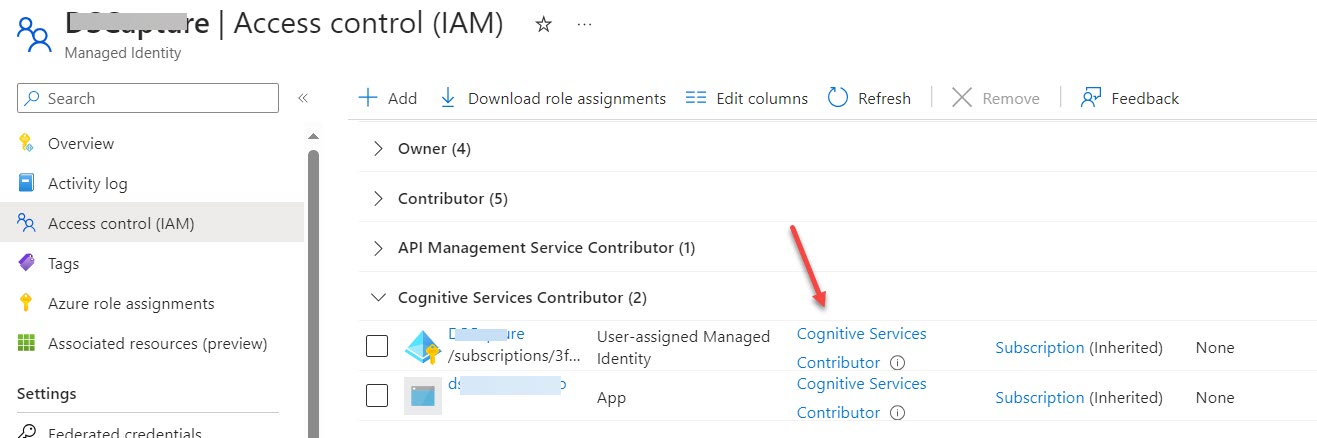This screenshot has width=1317, height=438.
Task: Click the plus icon beside Add
Action: tap(368, 98)
